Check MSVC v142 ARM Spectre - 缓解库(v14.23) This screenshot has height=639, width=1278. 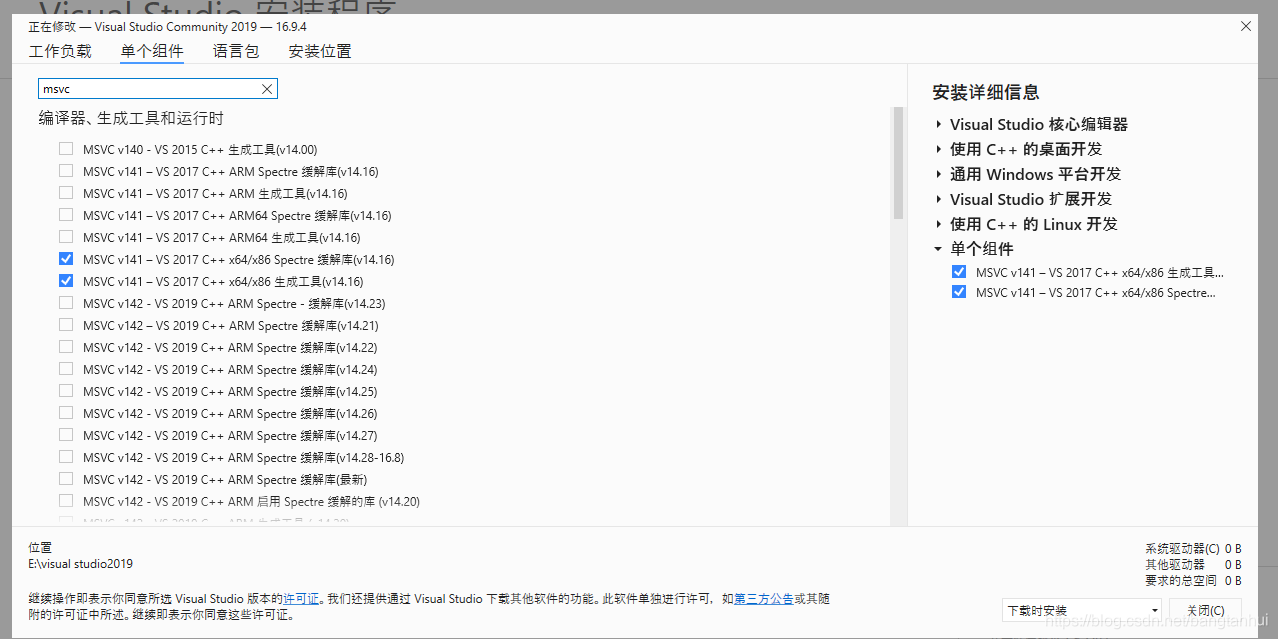tap(66, 303)
